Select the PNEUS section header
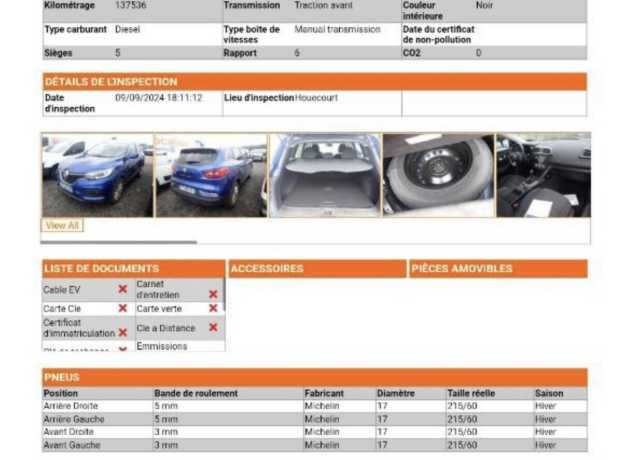The height and width of the screenshot is (460, 620). 315,377
